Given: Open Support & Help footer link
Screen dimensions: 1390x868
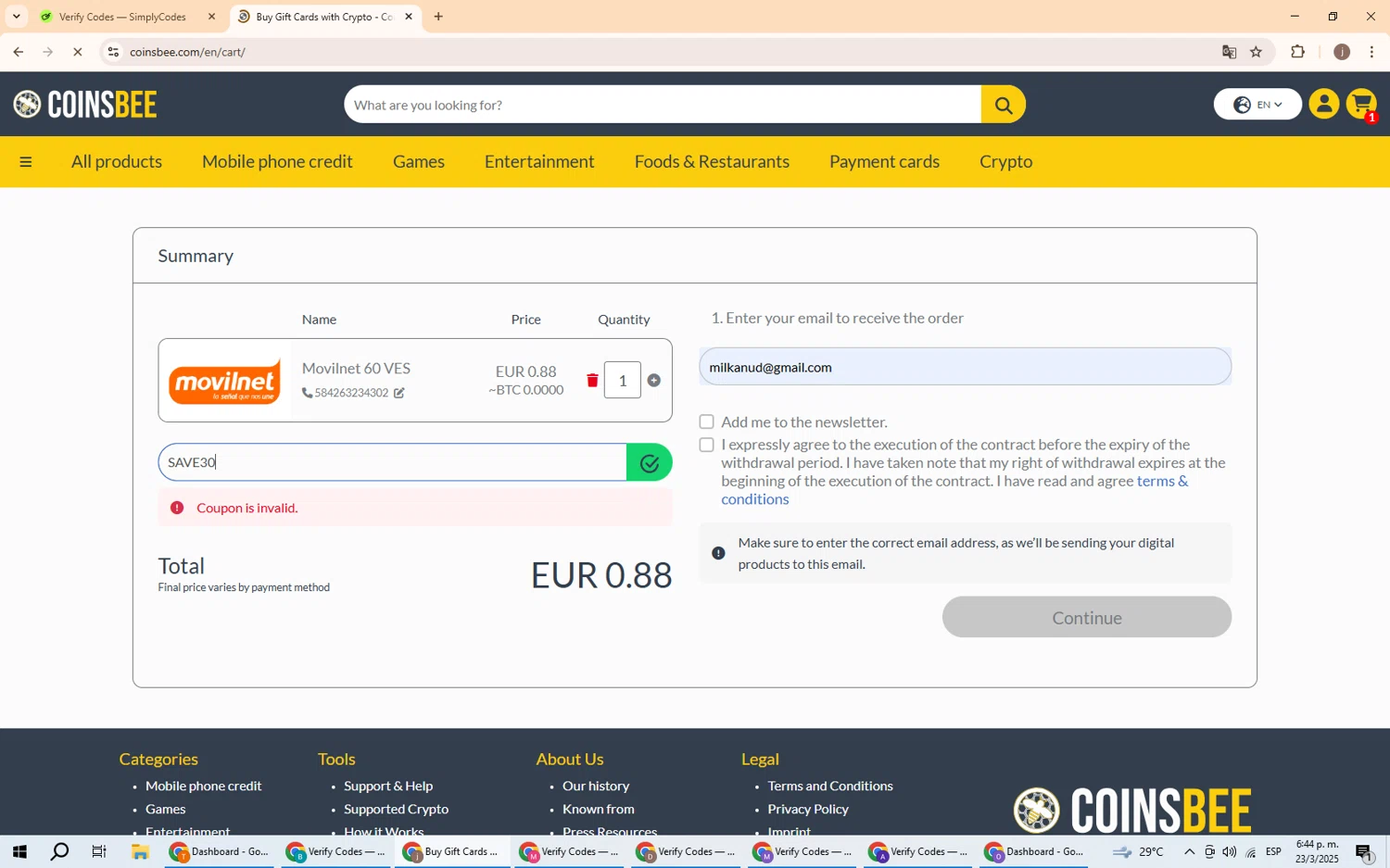Looking at the screenshot, I should click(388, 786).
